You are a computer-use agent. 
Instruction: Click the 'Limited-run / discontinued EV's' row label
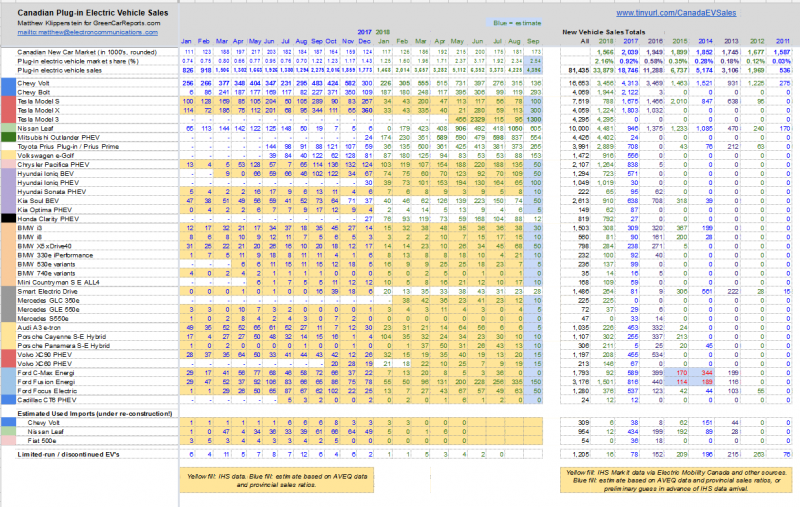coord(68,454)
